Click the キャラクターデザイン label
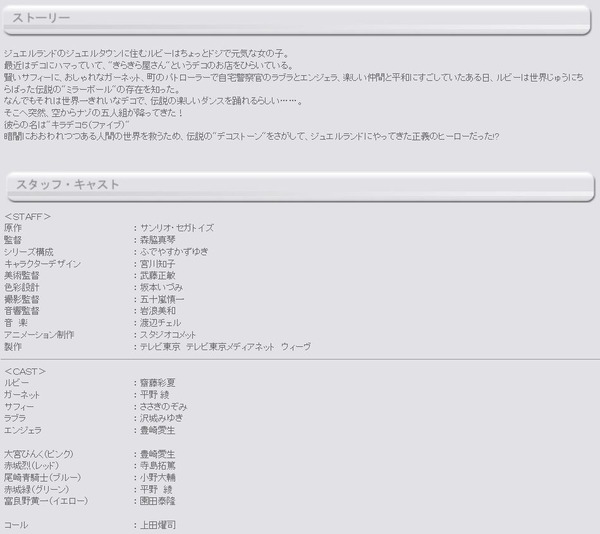 [x=42, y=264]
